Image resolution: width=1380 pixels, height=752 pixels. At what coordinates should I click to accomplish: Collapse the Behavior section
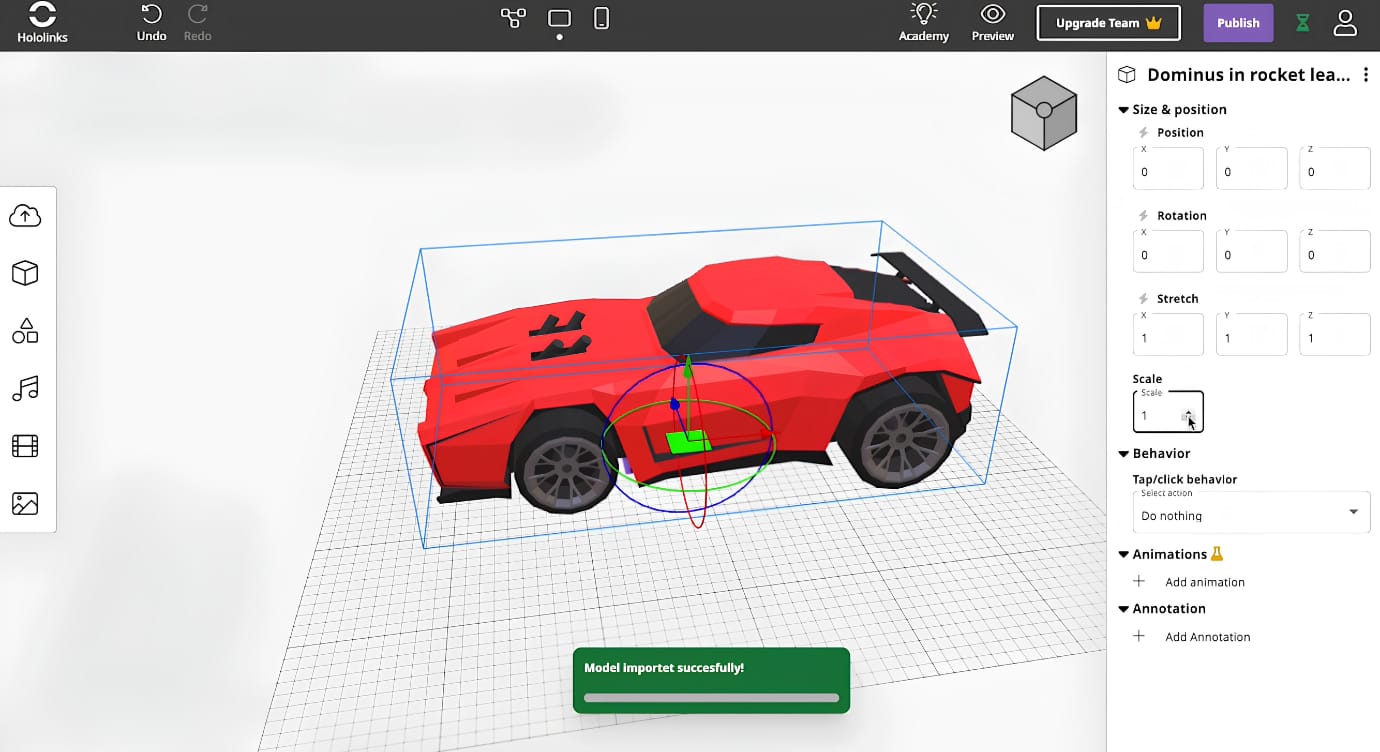[1123, 454]
